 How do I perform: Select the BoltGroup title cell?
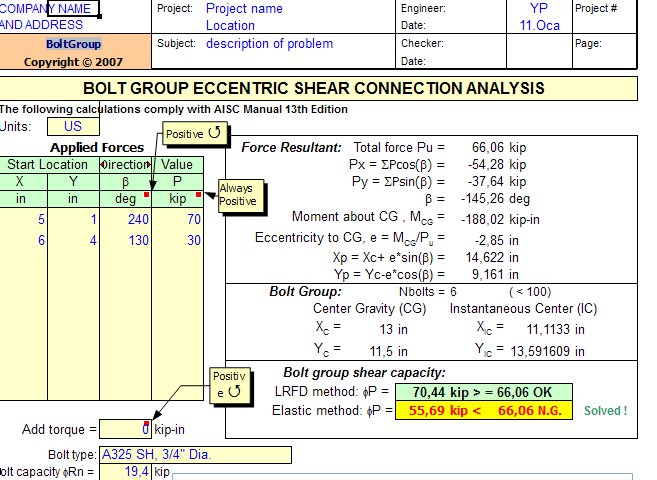(x=74, y=44)
